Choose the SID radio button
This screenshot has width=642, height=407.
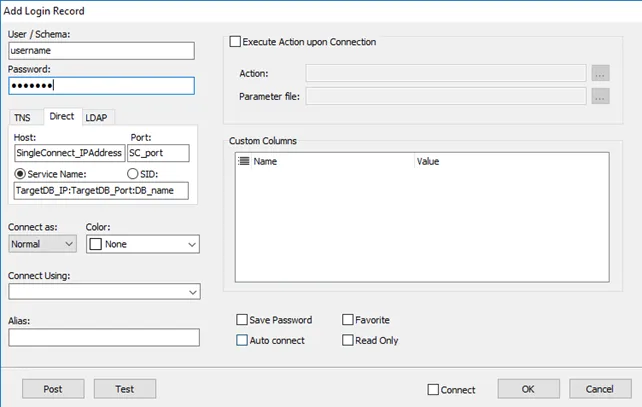132,174
